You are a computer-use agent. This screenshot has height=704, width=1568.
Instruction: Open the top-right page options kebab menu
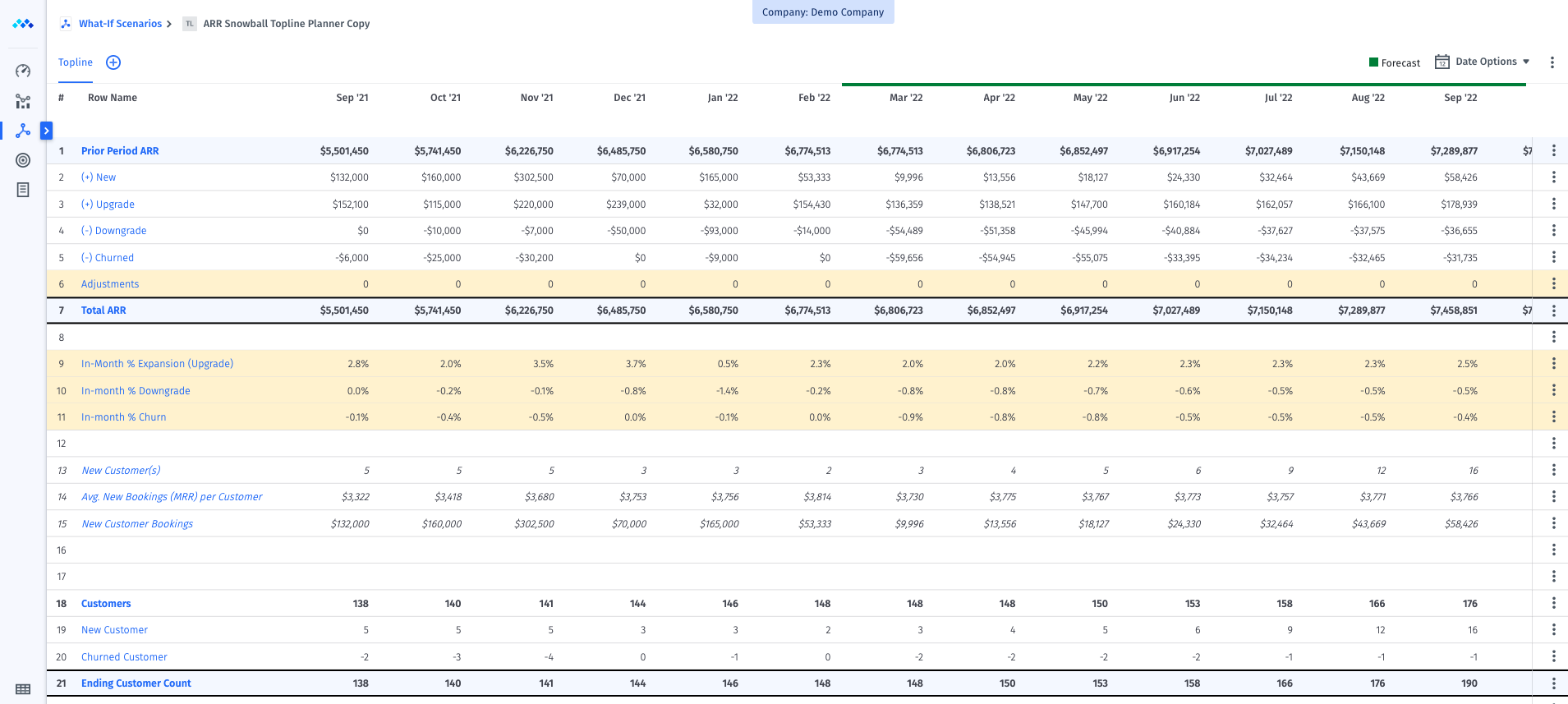click(x=1552, y=62)
